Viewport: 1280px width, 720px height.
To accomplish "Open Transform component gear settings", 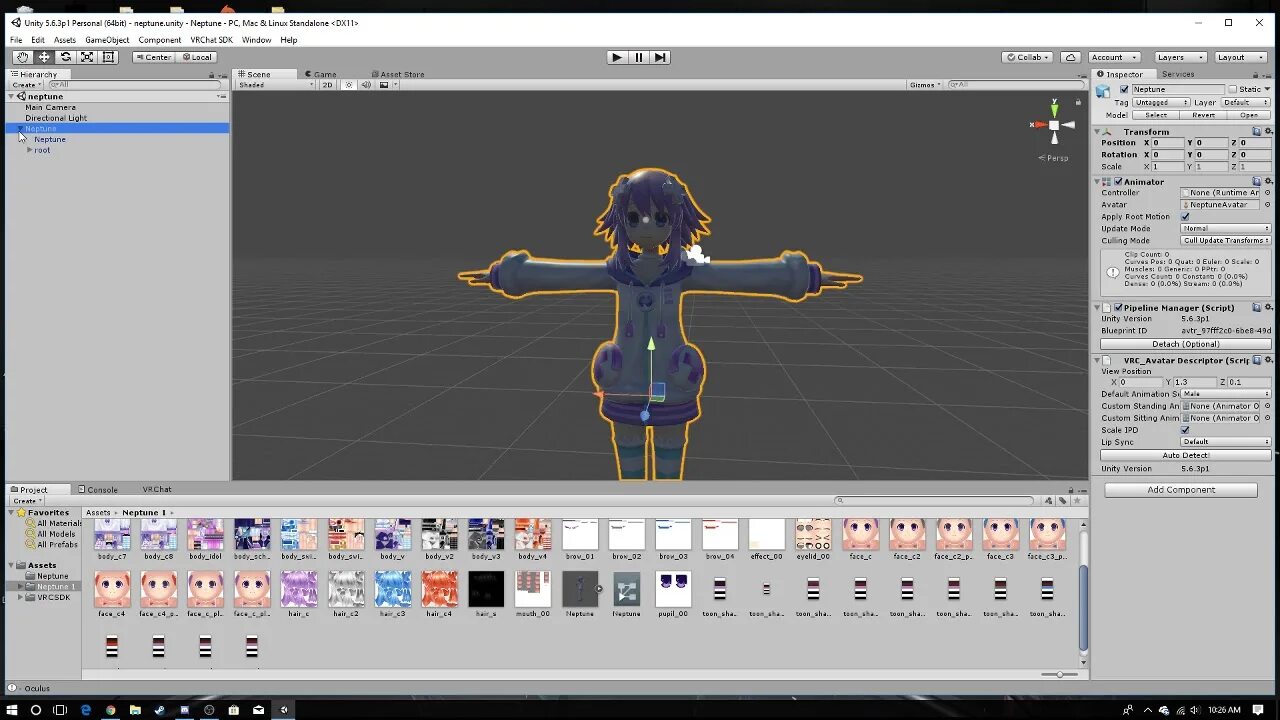I will pyautogui.click(x=1268, y=131).
